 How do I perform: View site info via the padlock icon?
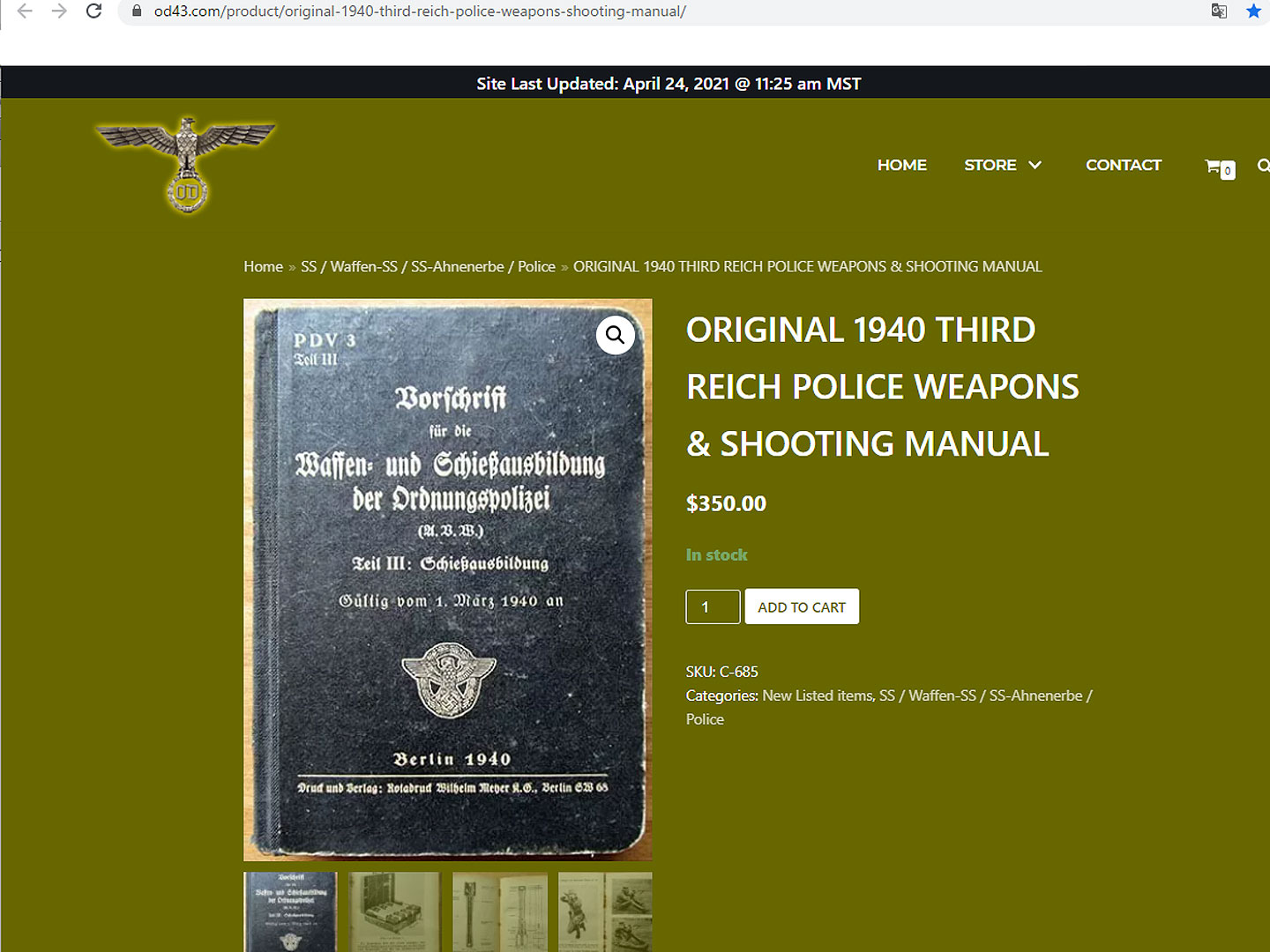point(137,11)
